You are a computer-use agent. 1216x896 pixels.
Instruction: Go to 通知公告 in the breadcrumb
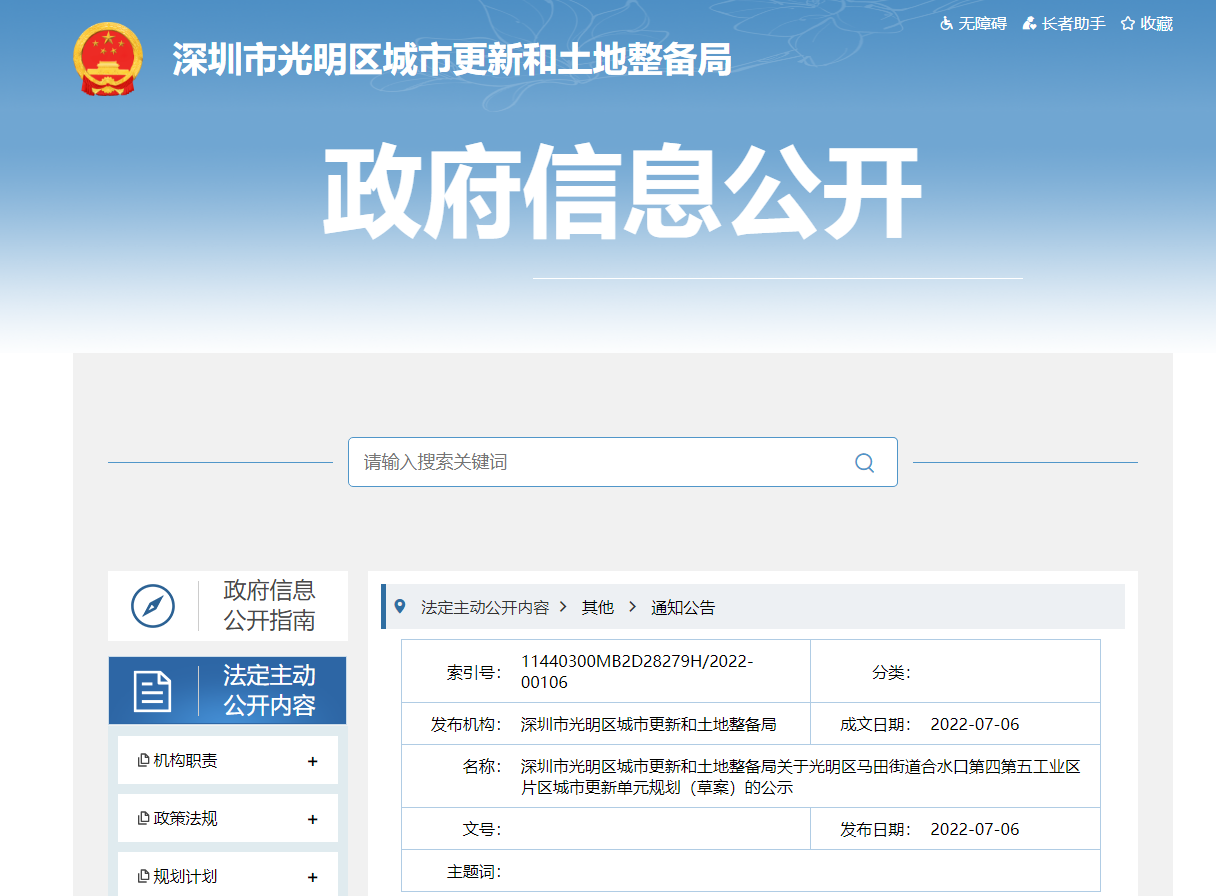[683, 607]
